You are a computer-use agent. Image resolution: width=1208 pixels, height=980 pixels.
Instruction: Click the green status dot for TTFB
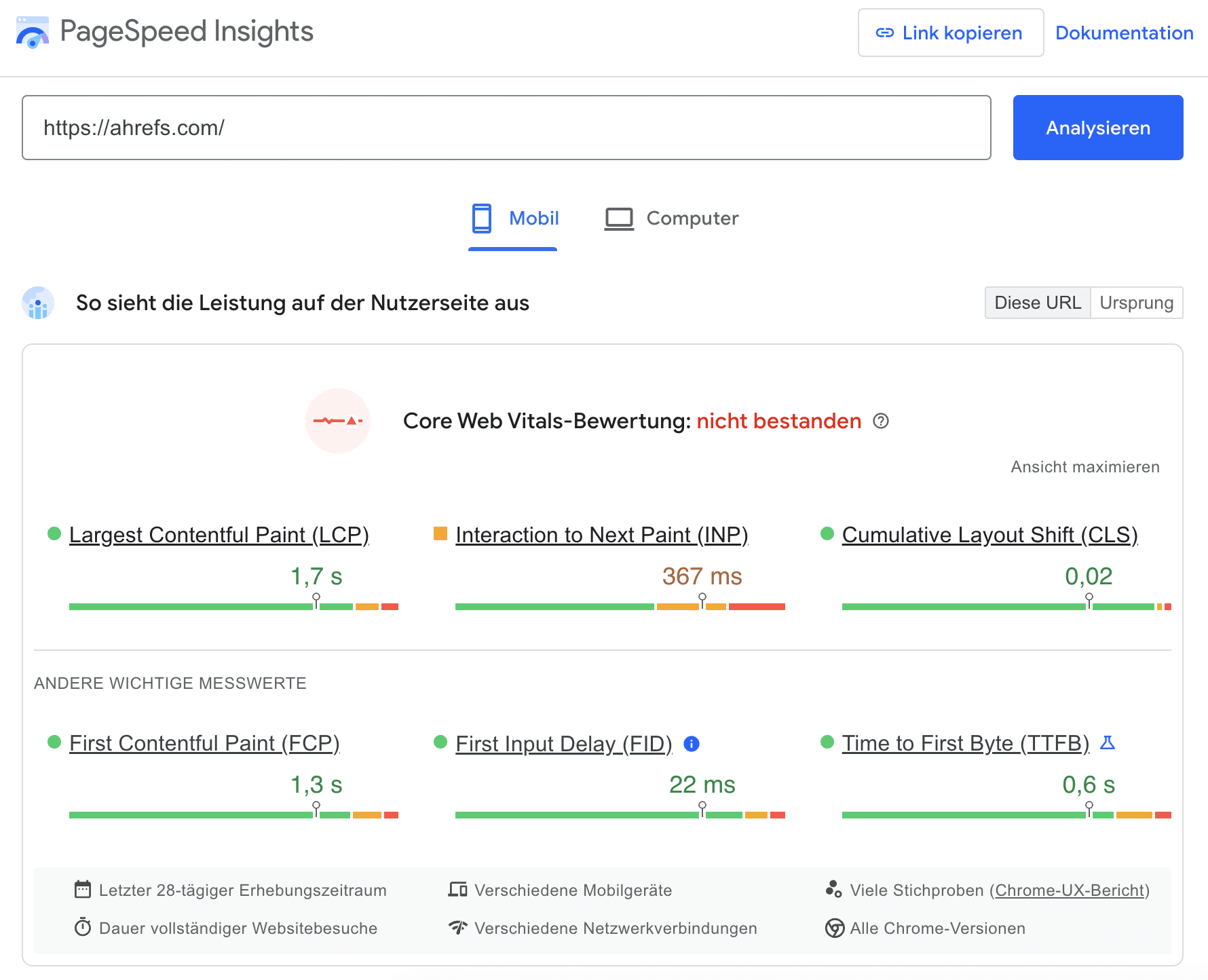(827, 742)
